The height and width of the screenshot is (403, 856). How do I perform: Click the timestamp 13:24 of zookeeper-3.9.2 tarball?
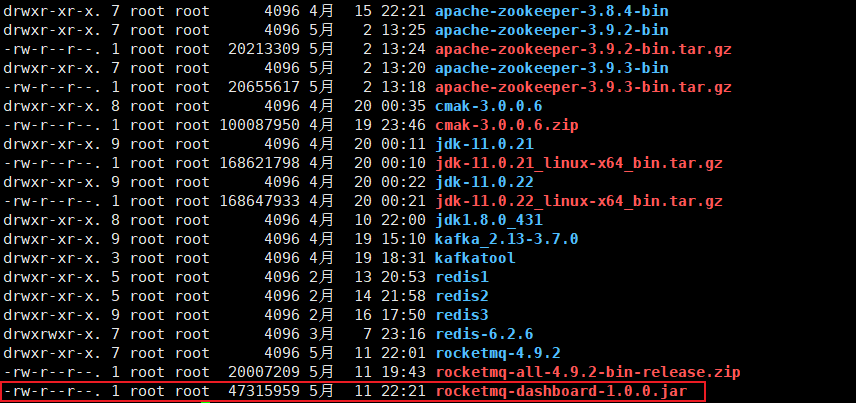[x=403, y=49]
